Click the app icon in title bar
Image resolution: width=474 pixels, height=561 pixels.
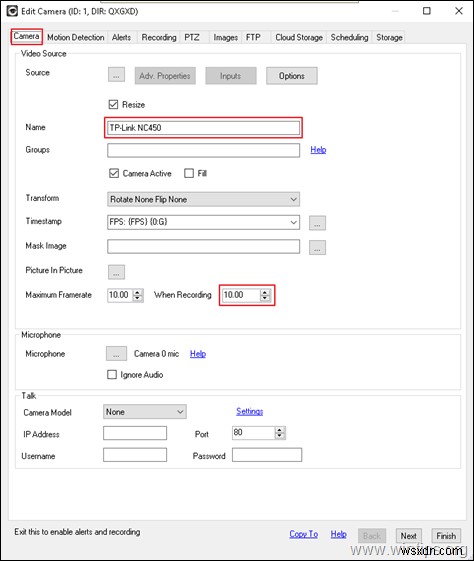point(12,11)
